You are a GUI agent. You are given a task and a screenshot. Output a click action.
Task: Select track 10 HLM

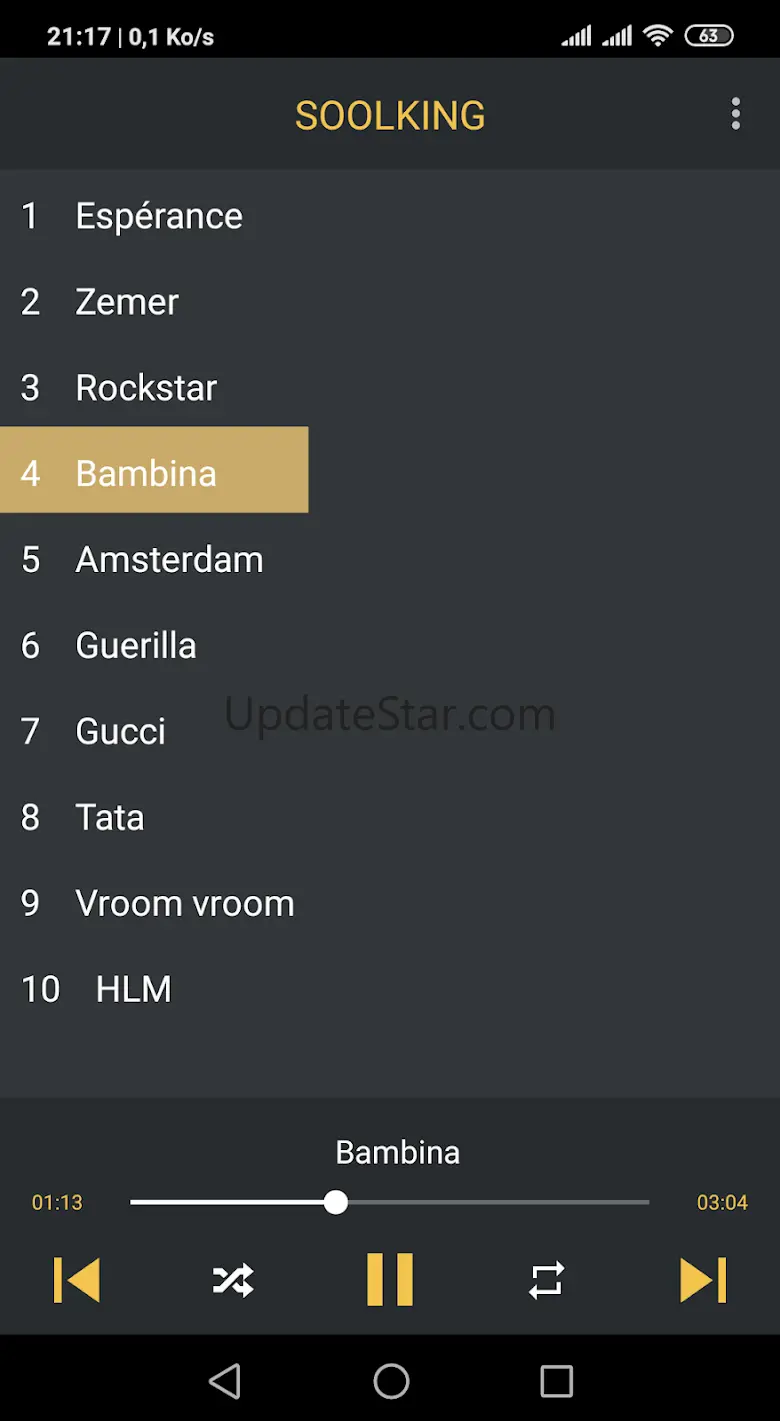pyautogui.click(x=133, y=990)
